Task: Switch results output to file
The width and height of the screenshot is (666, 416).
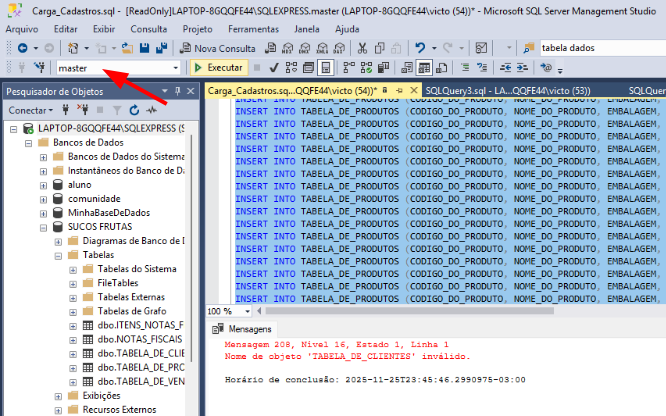Action: point(442,68)
